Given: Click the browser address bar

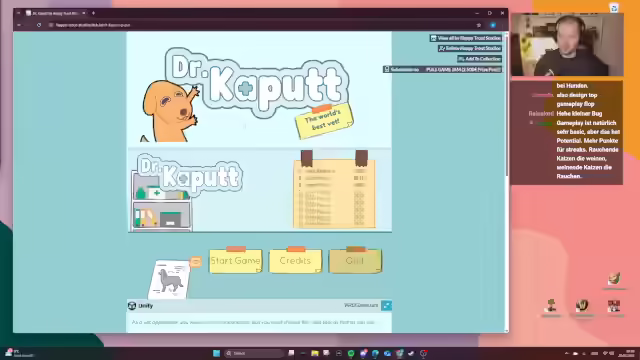Looking at the screenshot, I should pyautogui.click(x=261, y=25).
